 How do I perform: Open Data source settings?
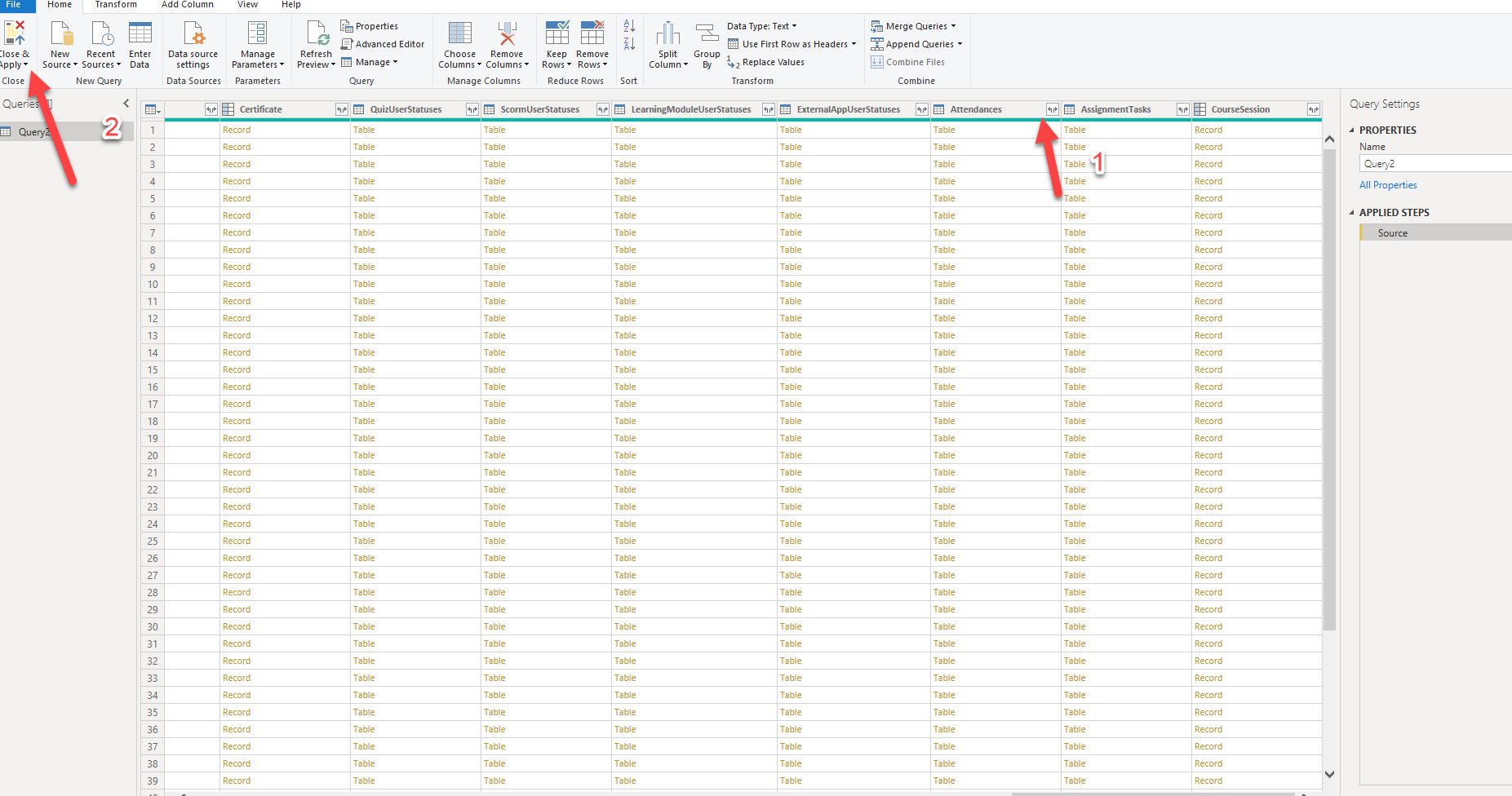tap(193, 33)
